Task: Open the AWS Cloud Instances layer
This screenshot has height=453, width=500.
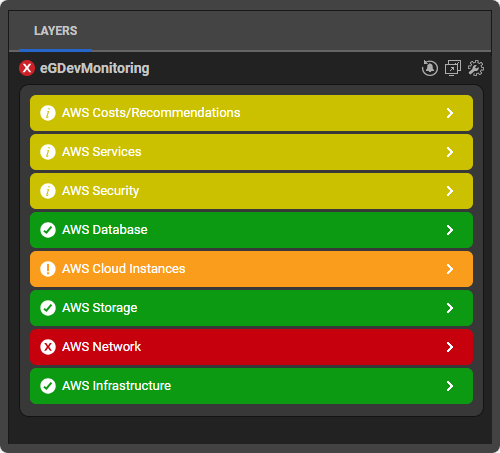Action: pyautogui.click(x=251, y=269)
